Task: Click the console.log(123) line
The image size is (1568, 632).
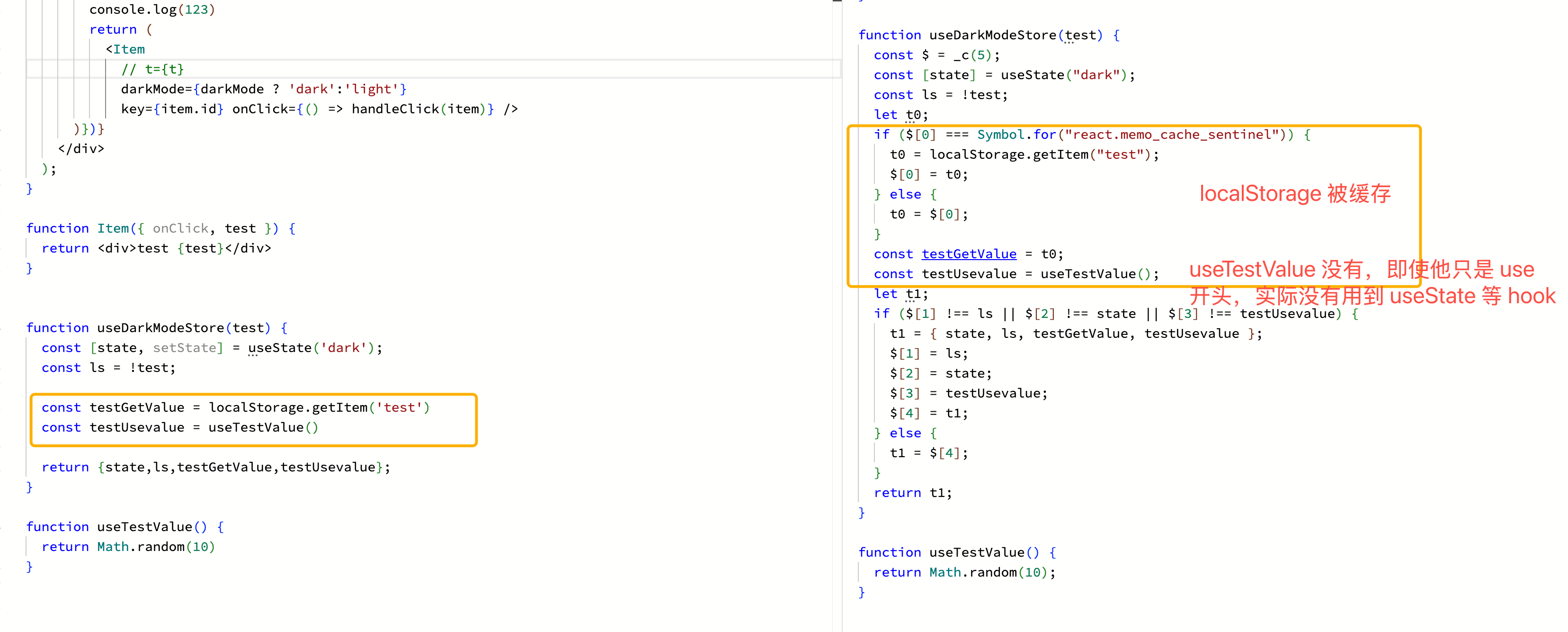Action: click(x=152, y=10)
